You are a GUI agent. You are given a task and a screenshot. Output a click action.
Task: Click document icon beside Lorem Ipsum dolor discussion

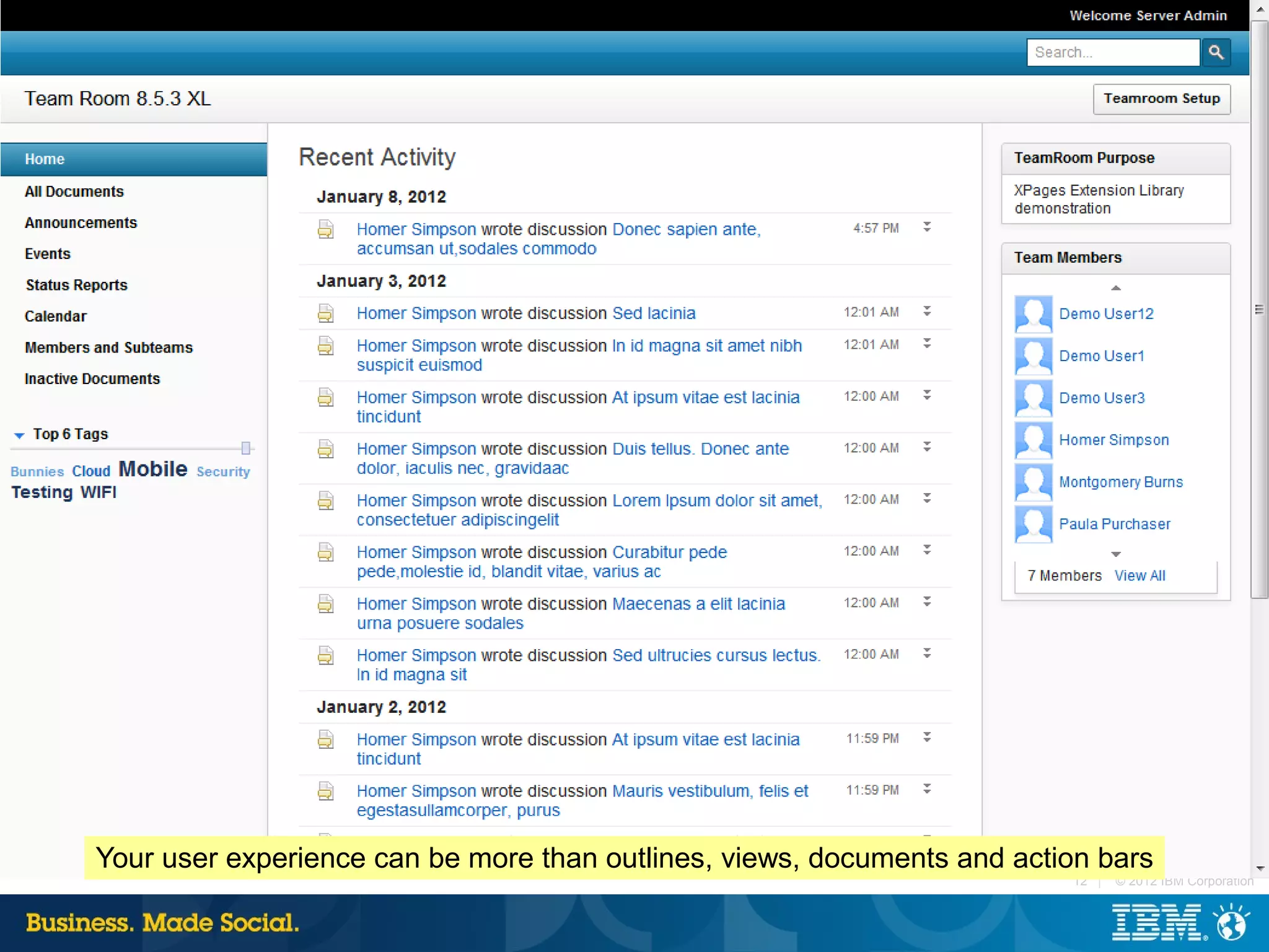[325, 500]
